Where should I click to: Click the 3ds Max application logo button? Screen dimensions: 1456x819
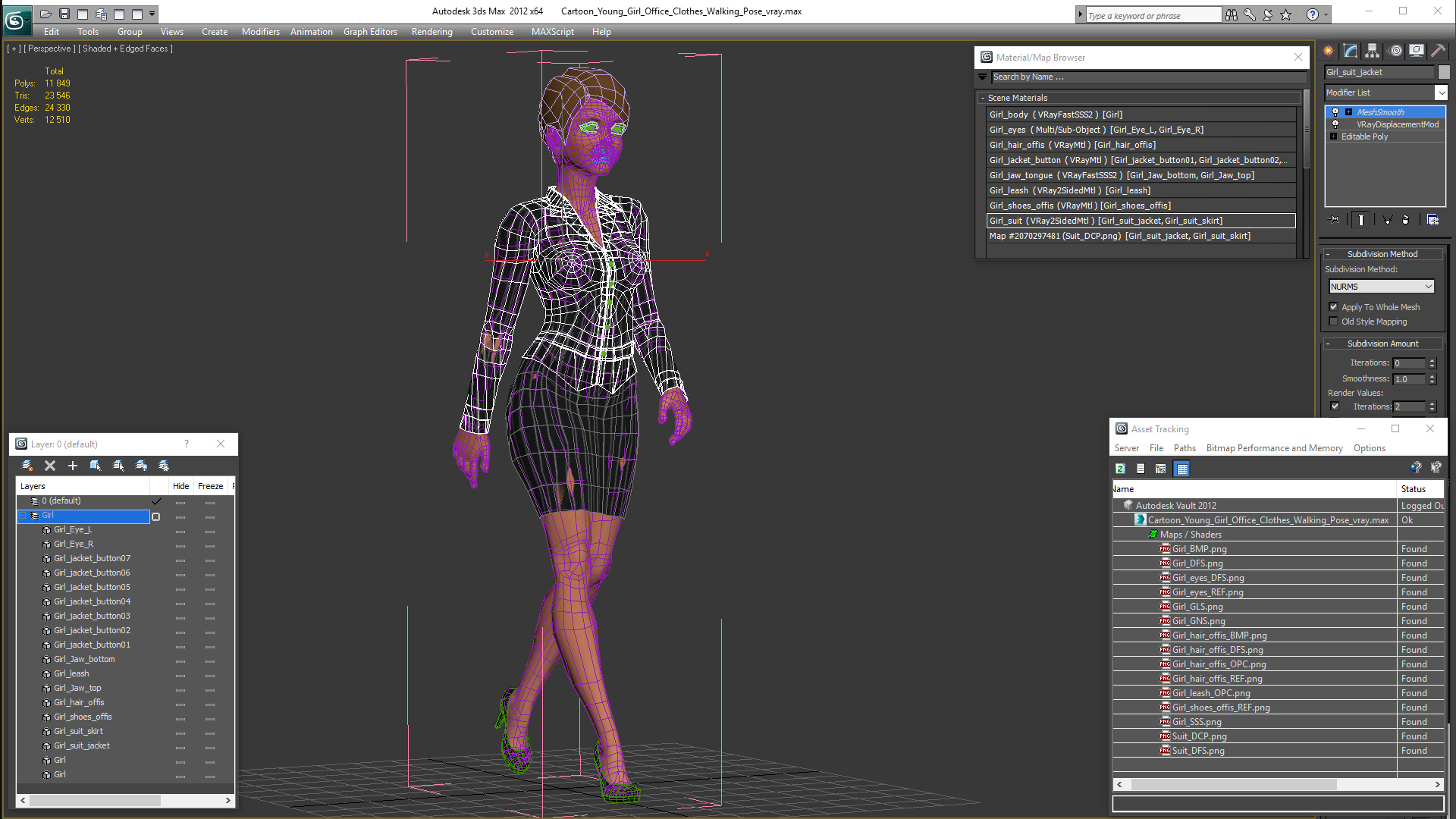[x=16, y=20]
